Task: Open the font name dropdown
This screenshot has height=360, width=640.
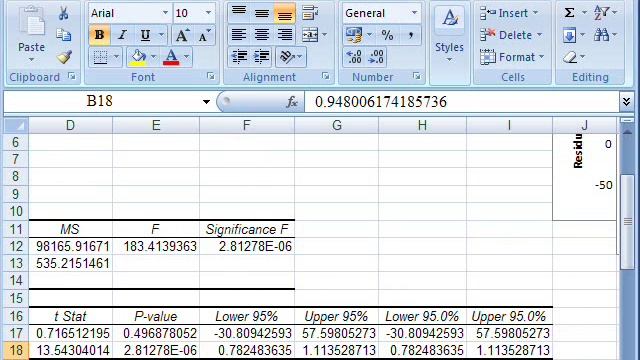Action: [x=165, y=13]
